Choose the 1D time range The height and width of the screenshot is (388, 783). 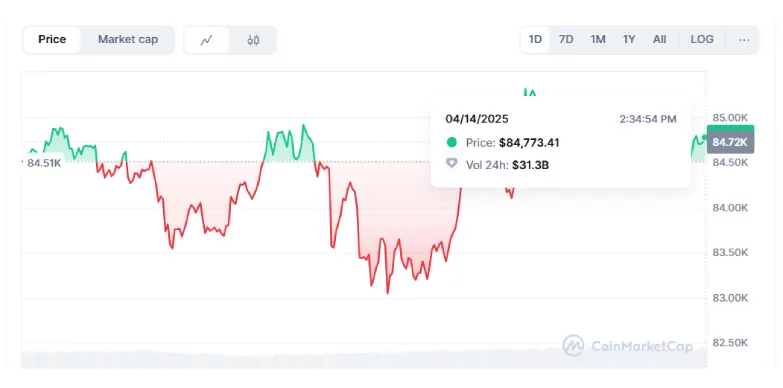(x=535, y=39)
